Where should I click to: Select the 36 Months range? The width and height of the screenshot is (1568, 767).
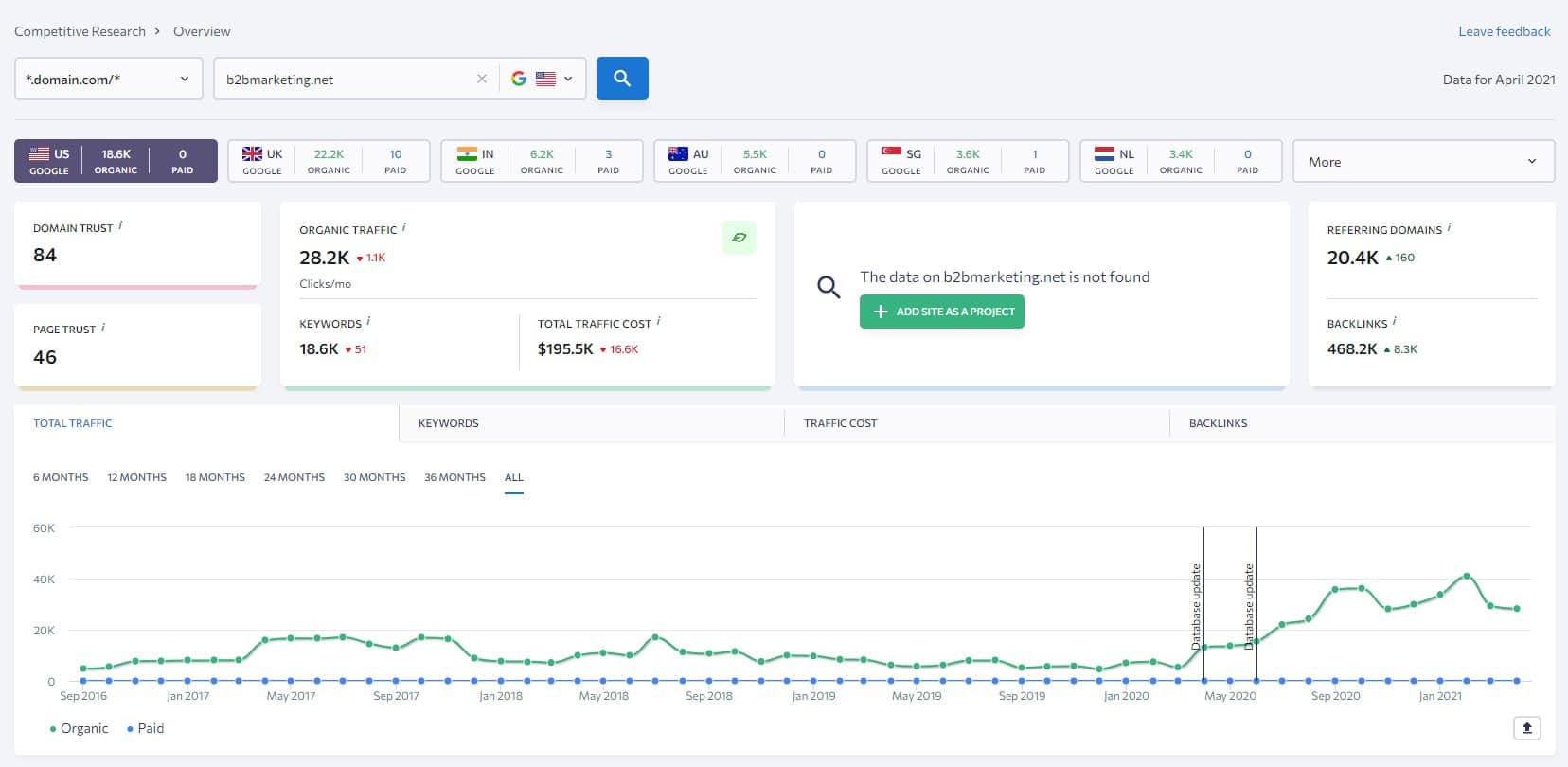454,477
